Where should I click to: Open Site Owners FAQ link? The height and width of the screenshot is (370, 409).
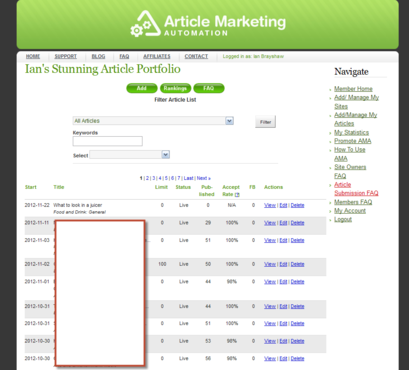[350, 171]
